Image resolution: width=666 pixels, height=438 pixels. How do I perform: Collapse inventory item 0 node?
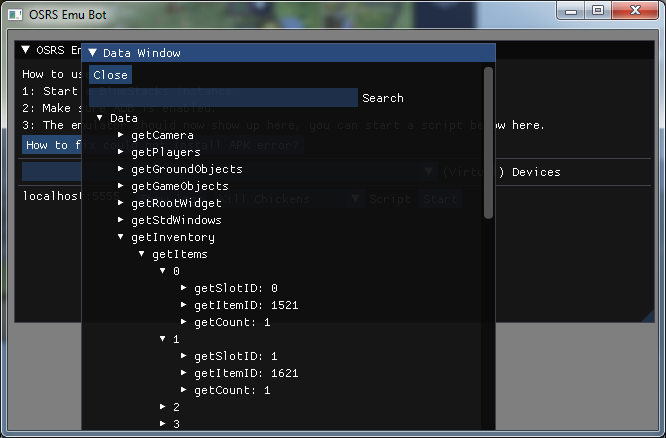[163, 271]
